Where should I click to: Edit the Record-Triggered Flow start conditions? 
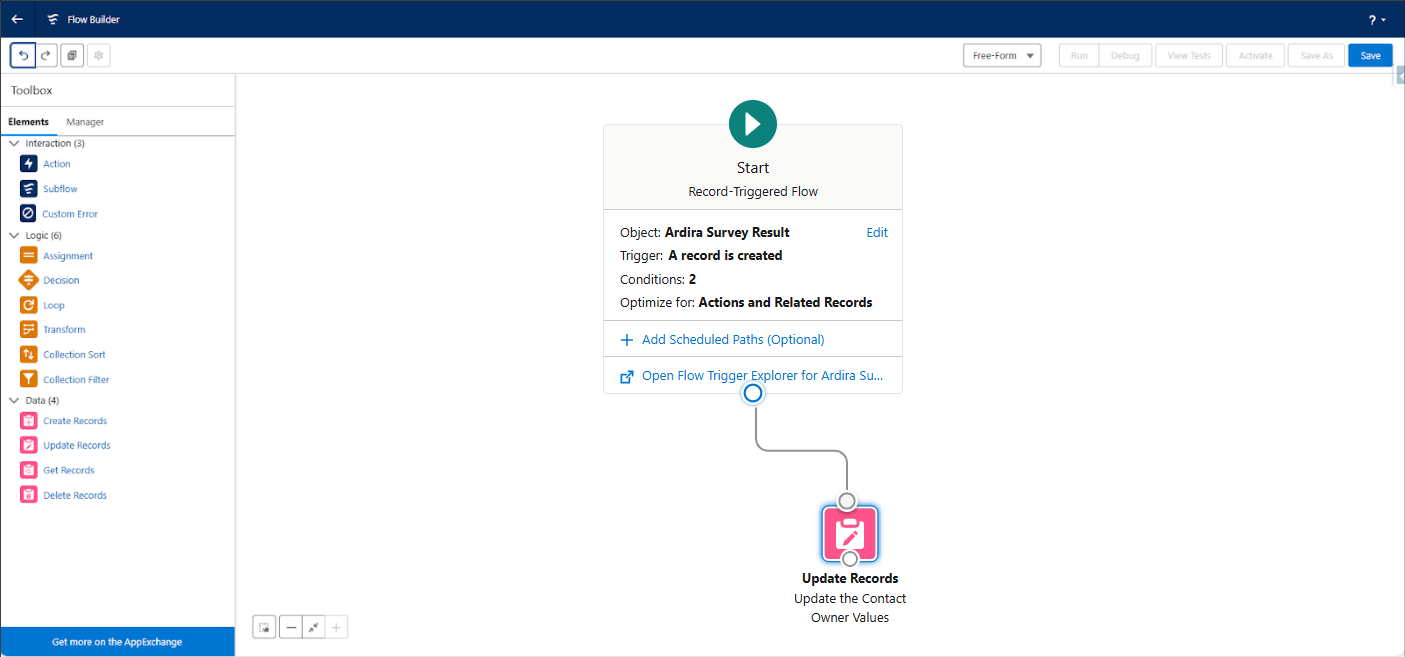click(x=877, y=232)
